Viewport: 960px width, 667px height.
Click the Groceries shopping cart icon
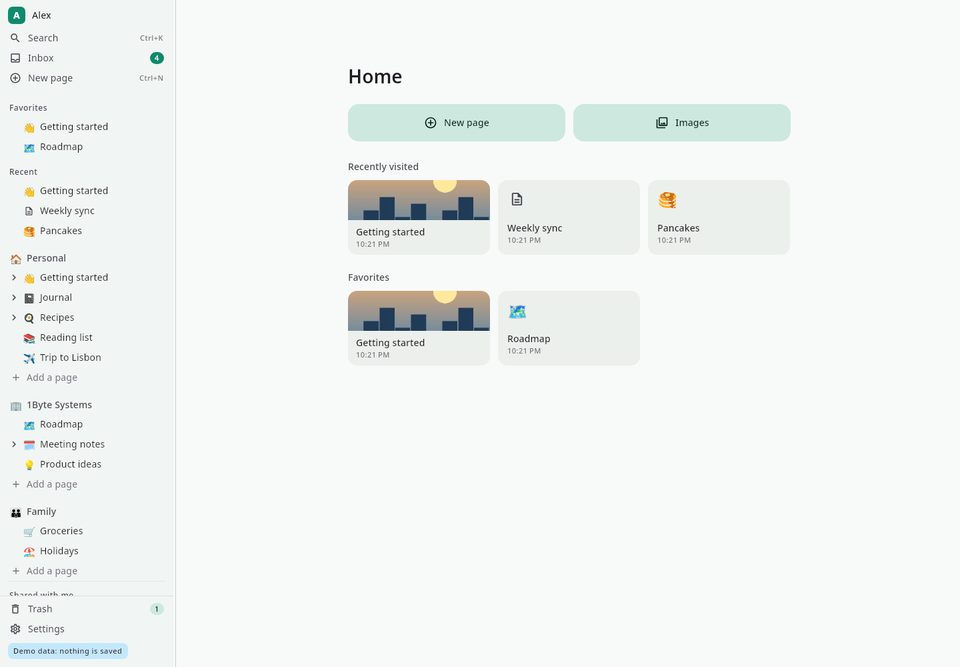click(x=29, y=532)
